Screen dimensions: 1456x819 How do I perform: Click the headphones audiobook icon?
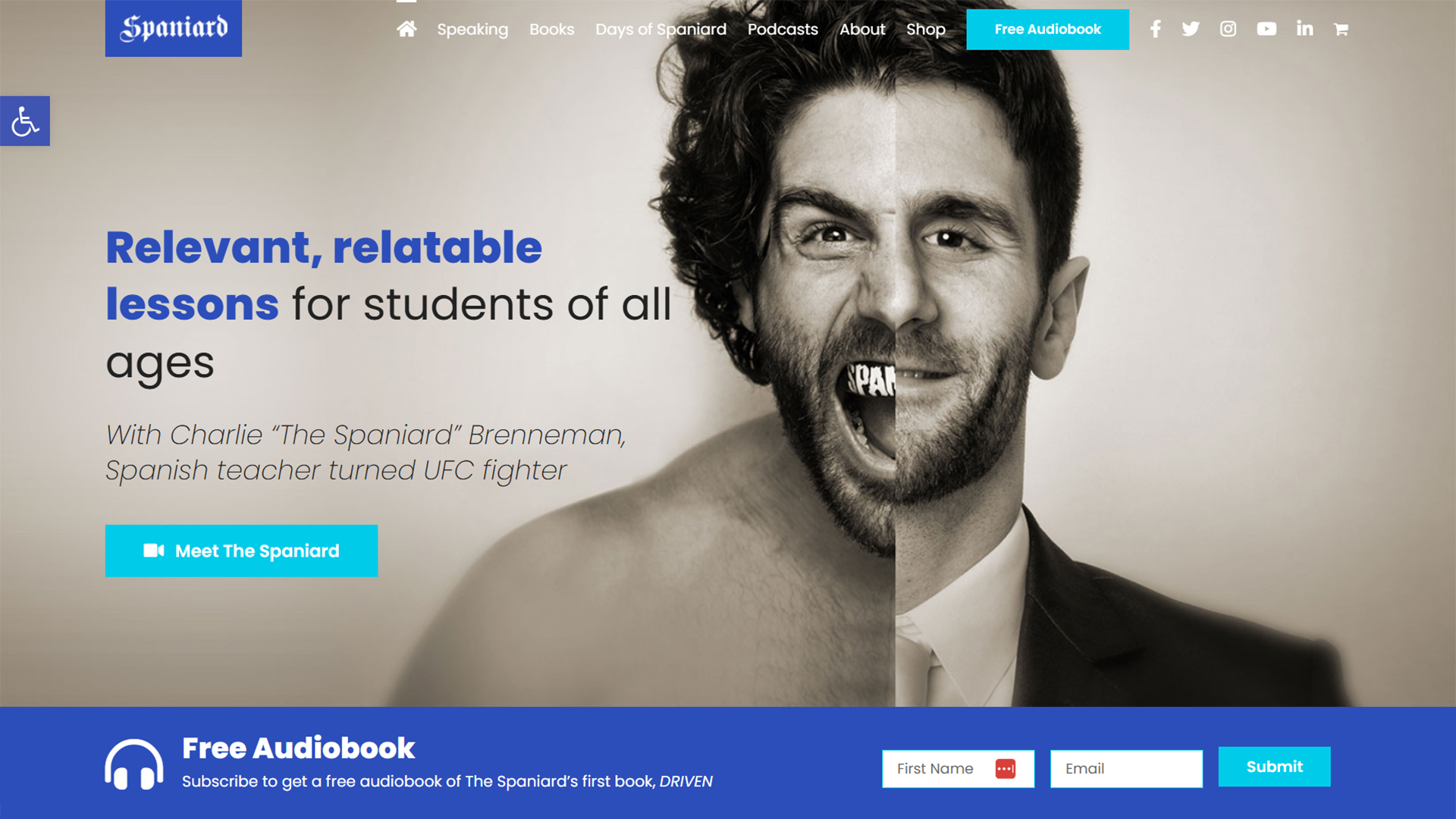pos(133,764)
